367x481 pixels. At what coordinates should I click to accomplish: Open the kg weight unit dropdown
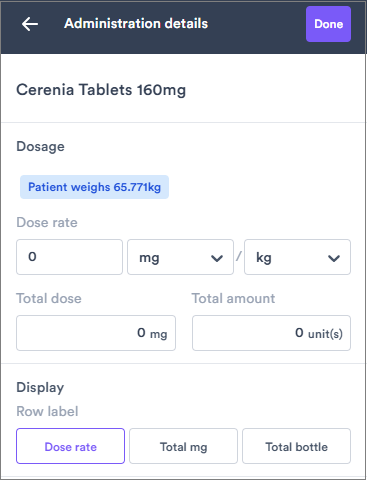click(297, 257)
